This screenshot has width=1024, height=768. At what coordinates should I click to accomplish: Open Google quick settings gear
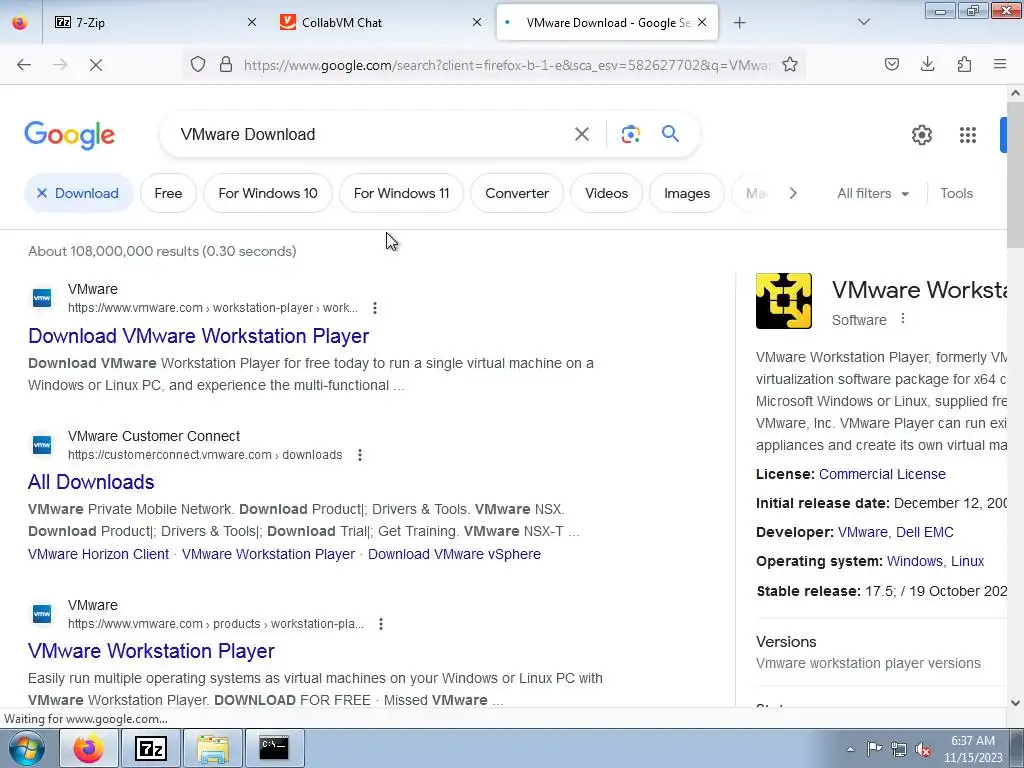coord(921,135)
